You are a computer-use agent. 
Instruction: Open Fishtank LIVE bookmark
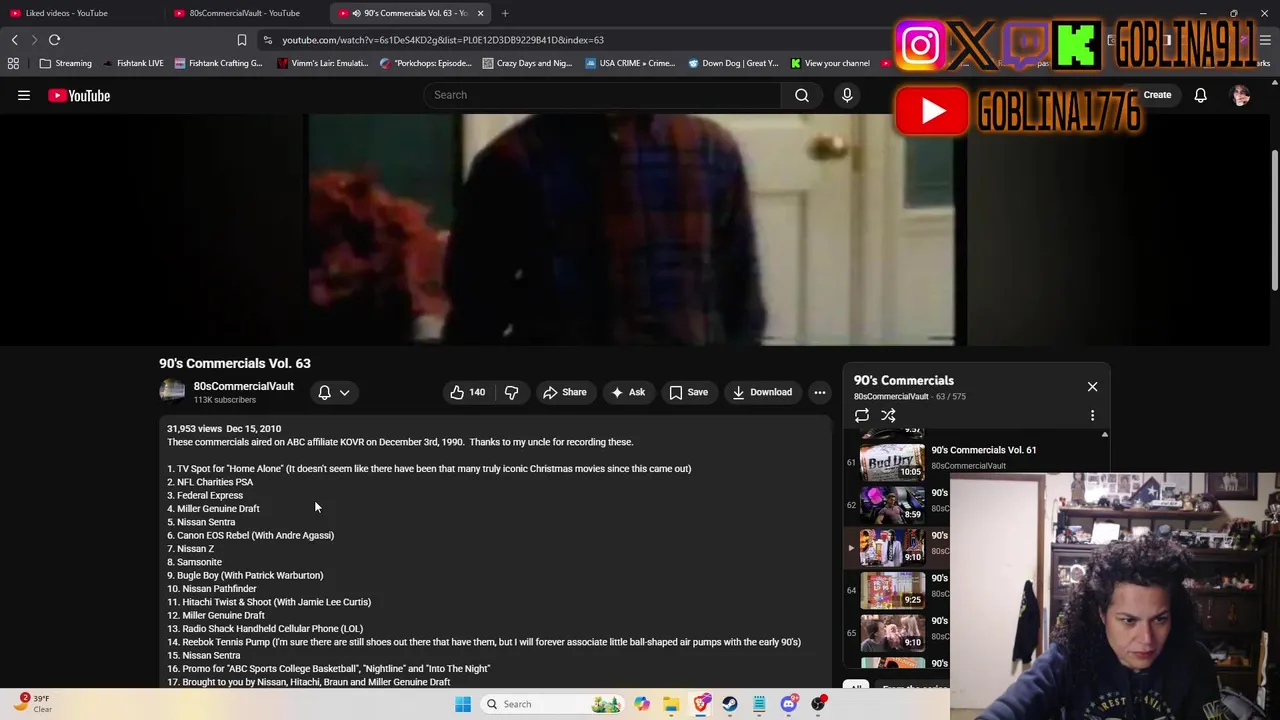coord(132,63)
